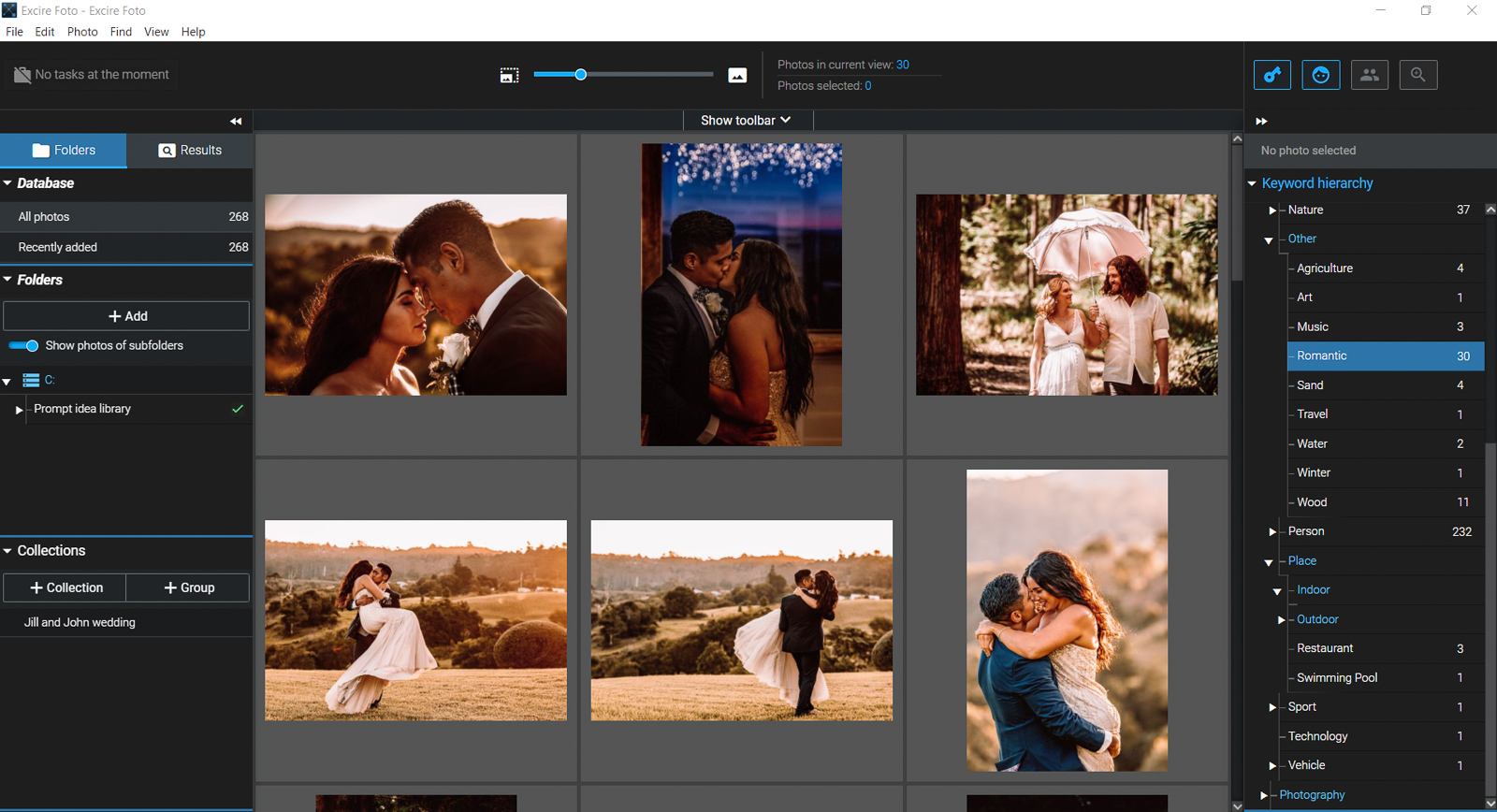Select the Wood keyword in hierarchy

(1312, 502)
